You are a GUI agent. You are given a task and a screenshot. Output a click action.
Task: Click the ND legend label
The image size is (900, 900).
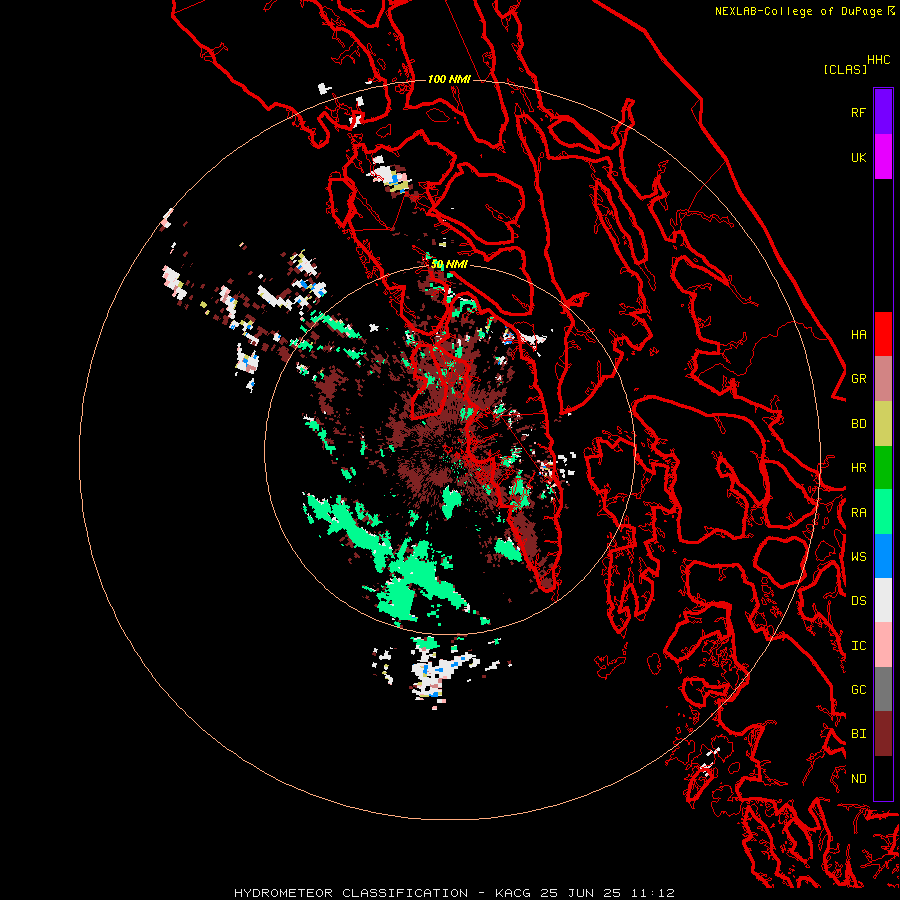coord(858,779)
